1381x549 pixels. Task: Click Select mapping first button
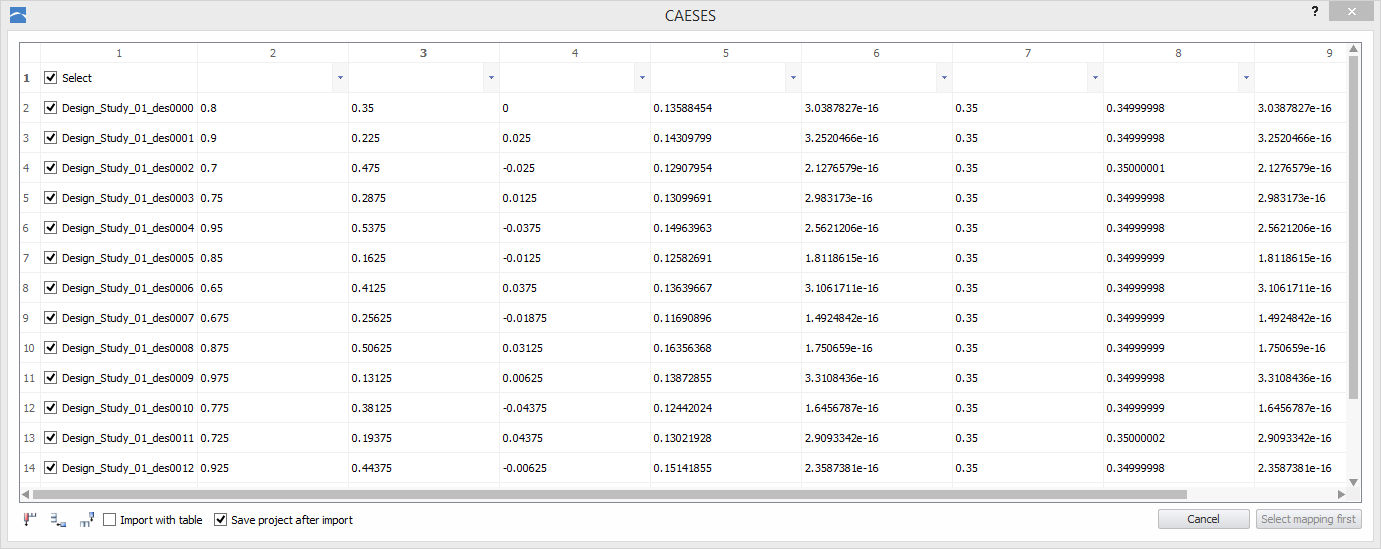pyautogui.click(x=1308, y=519)
